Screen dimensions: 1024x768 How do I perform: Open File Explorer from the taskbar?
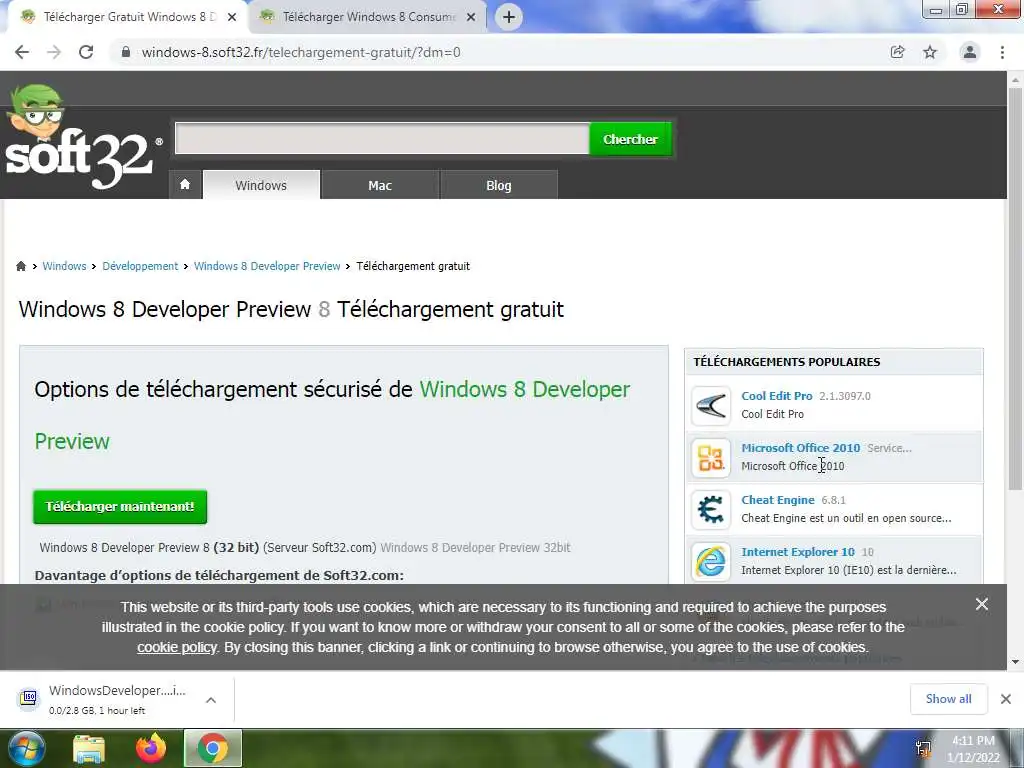click(89, 749)
